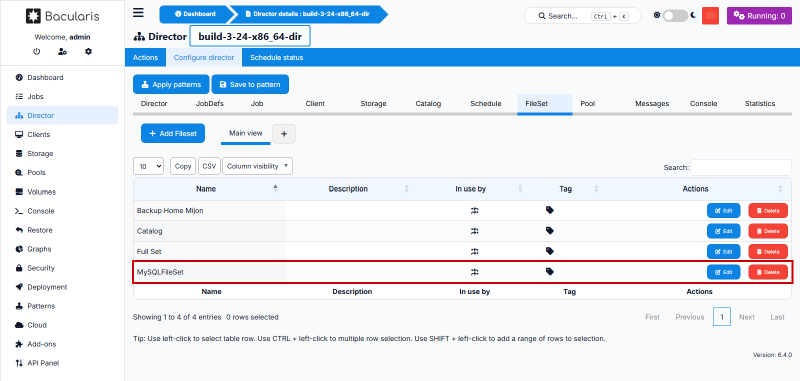Open the hamburger menu icon
Viewport: 800px width, 381px height.
[138, 13]
